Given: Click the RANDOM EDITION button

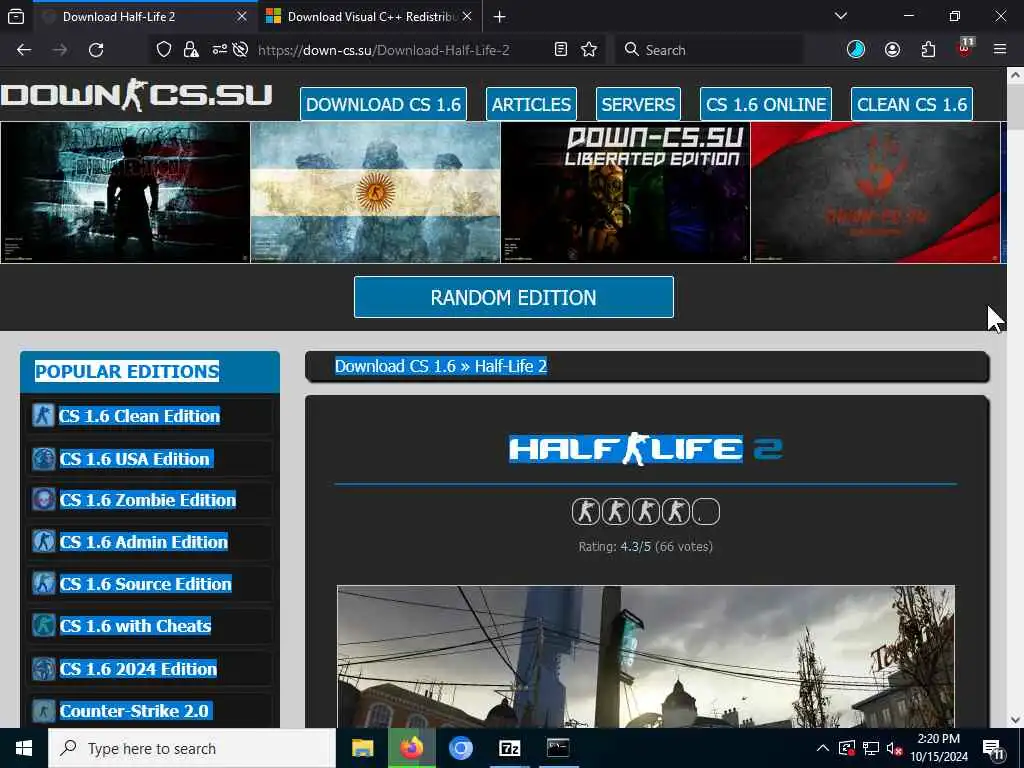Looking at the screenshot, I should coord(514,297).
